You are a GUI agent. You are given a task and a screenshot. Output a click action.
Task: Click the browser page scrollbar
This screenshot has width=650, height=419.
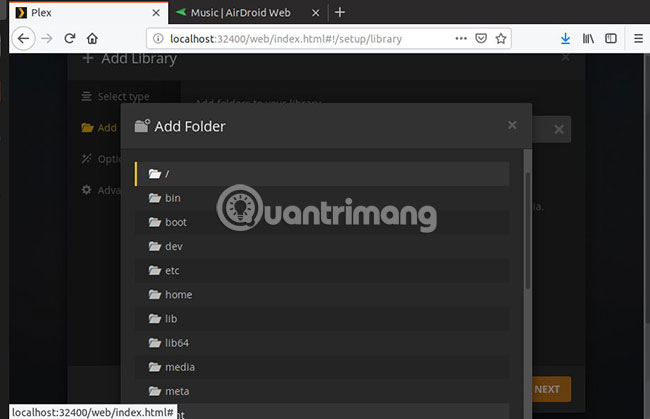pos(647,189)
